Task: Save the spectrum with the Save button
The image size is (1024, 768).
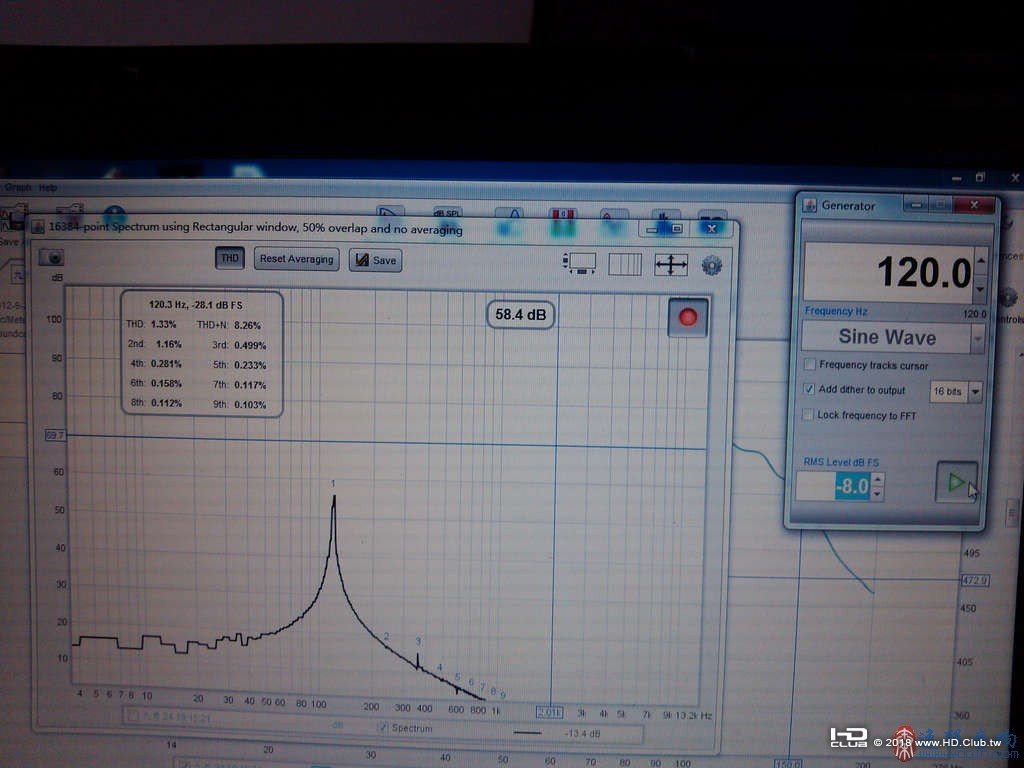Action: coord(376,260)
